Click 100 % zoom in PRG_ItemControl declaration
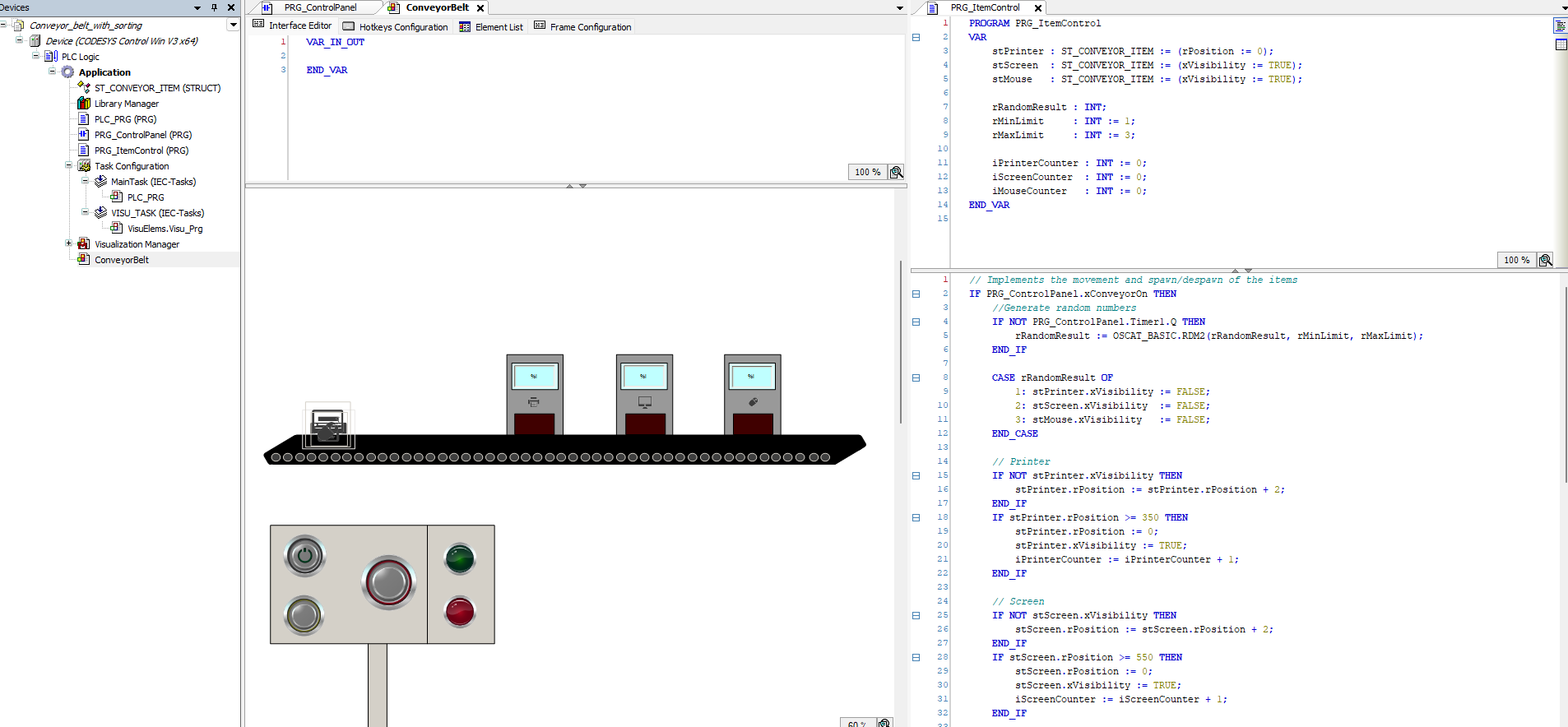 [x=1516, y=260]
